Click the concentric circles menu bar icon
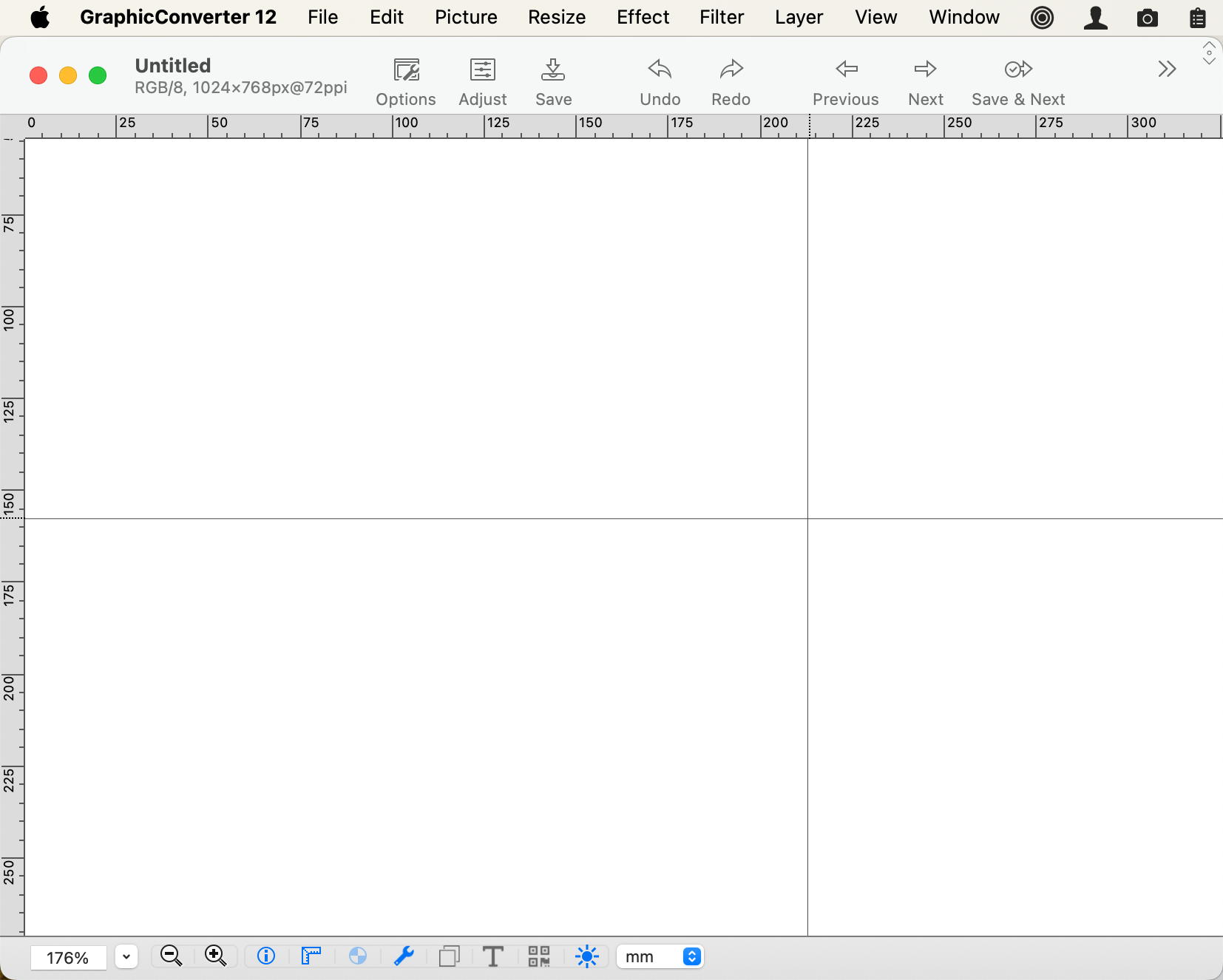Image resolution: width=1223 pixels, height=980 pixels. [x=1042, y=18]
